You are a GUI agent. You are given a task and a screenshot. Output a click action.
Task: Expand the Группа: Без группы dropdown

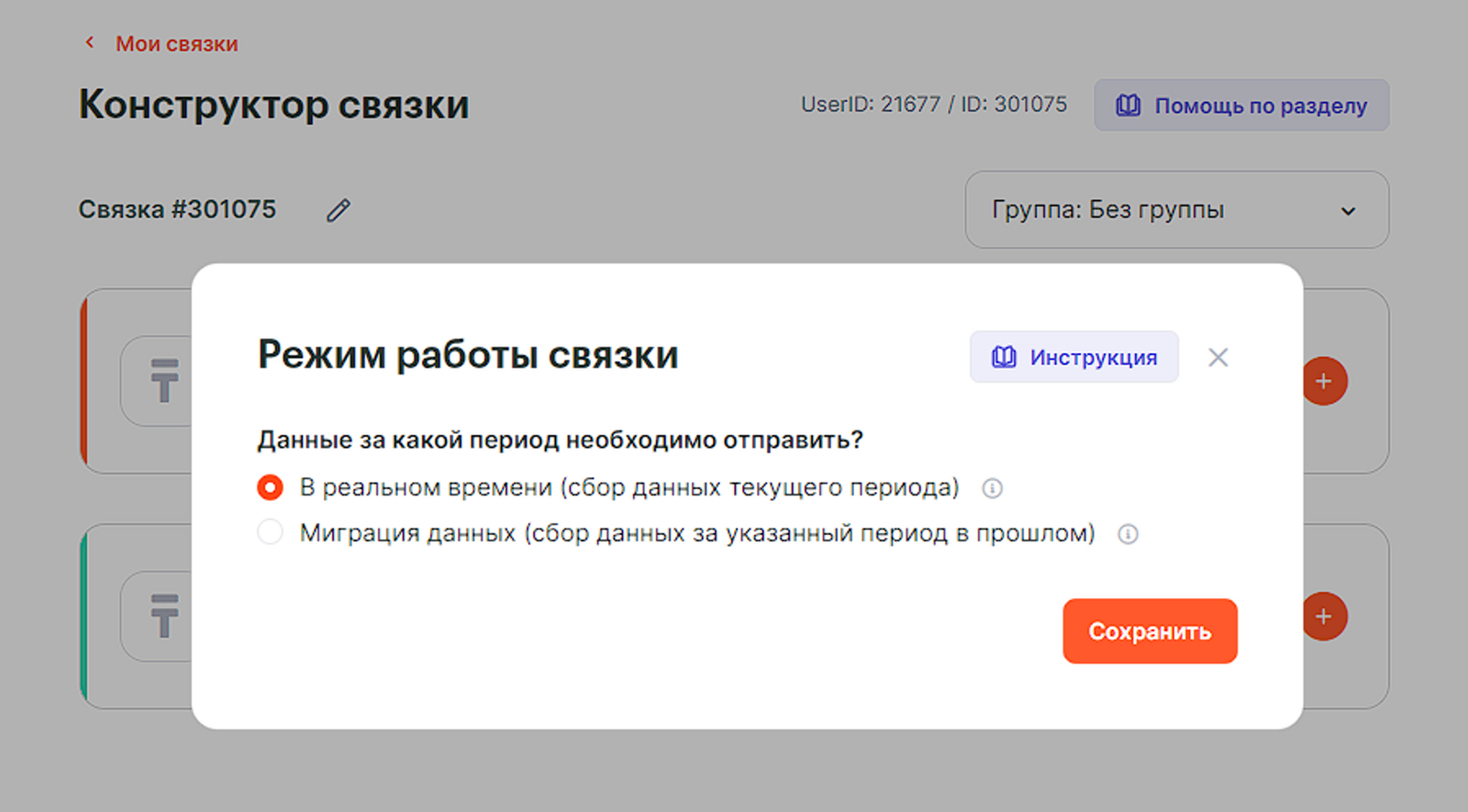[1176, 210]
